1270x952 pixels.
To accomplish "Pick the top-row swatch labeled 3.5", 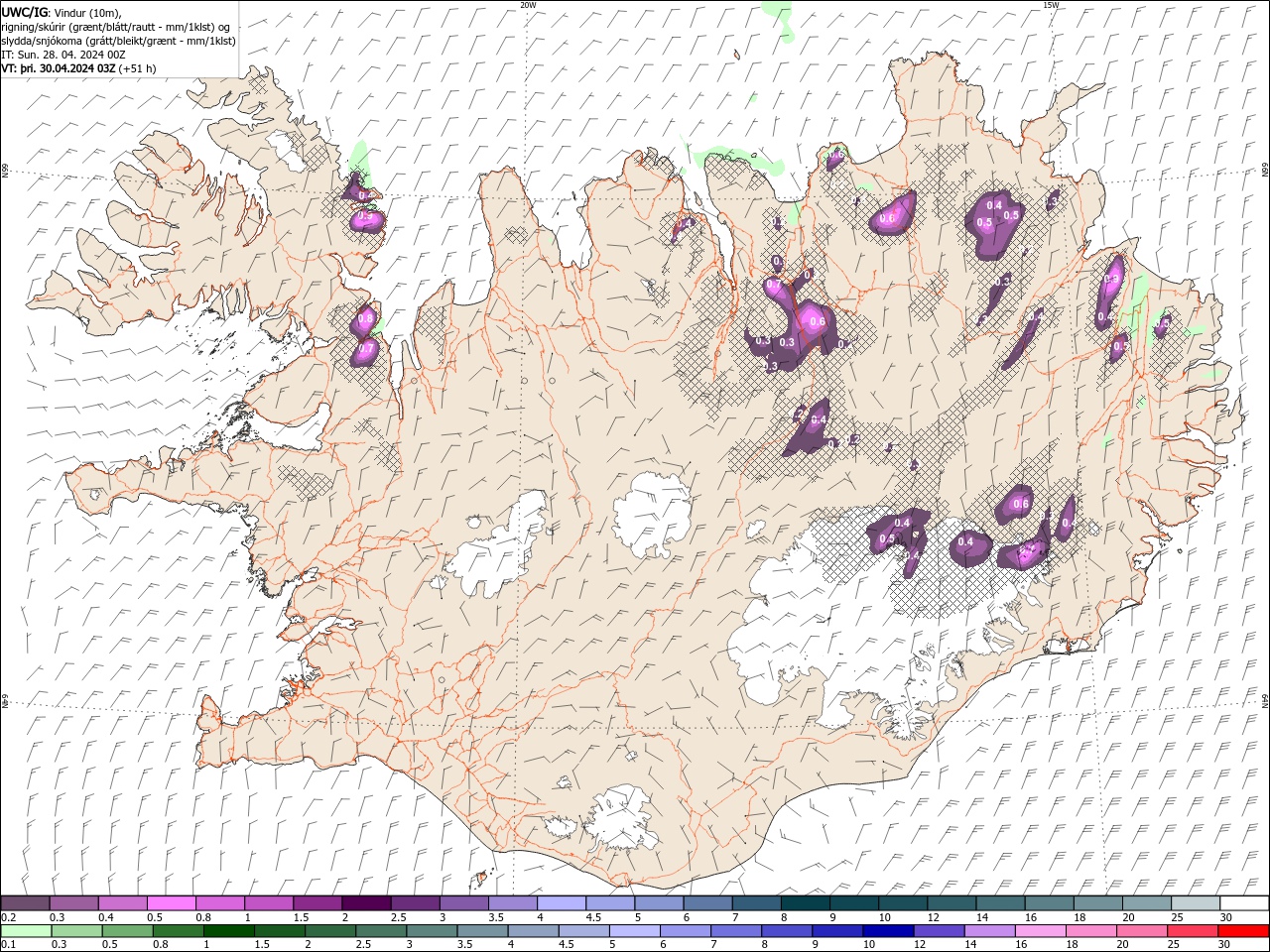I will [x=513, y=903].
